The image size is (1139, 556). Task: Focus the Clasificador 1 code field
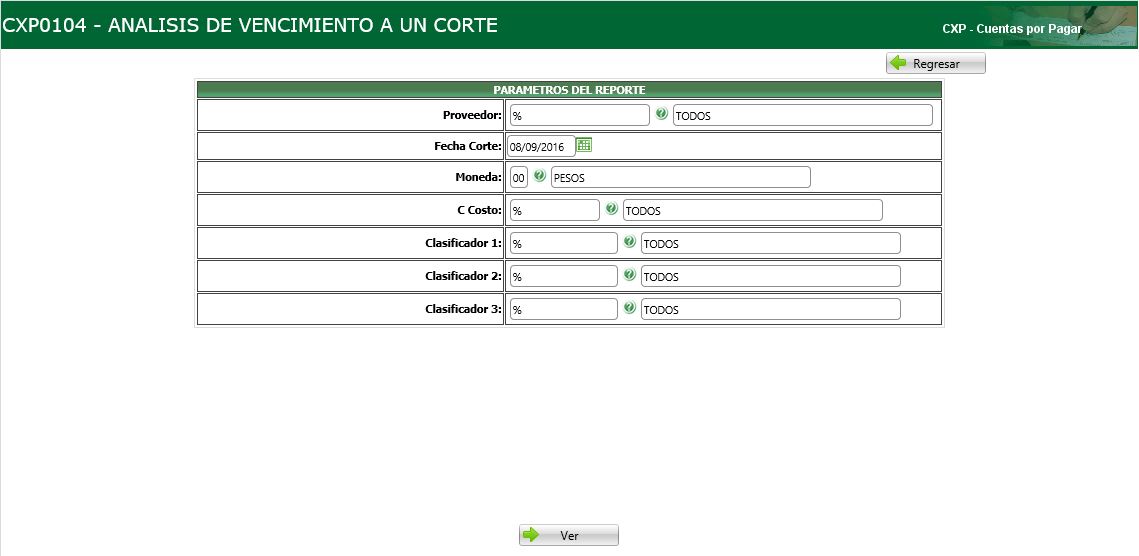tap(564, 243)
